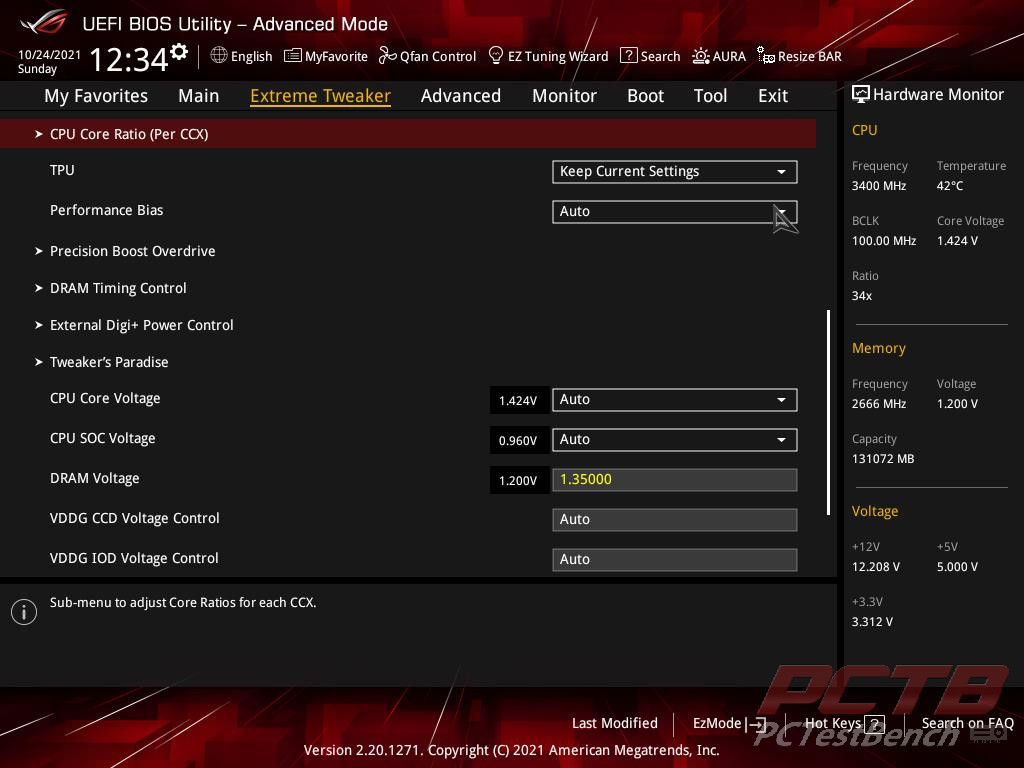Click the 2666 MHz memory frequency value

pyautogui.click(x=878, y=404)
